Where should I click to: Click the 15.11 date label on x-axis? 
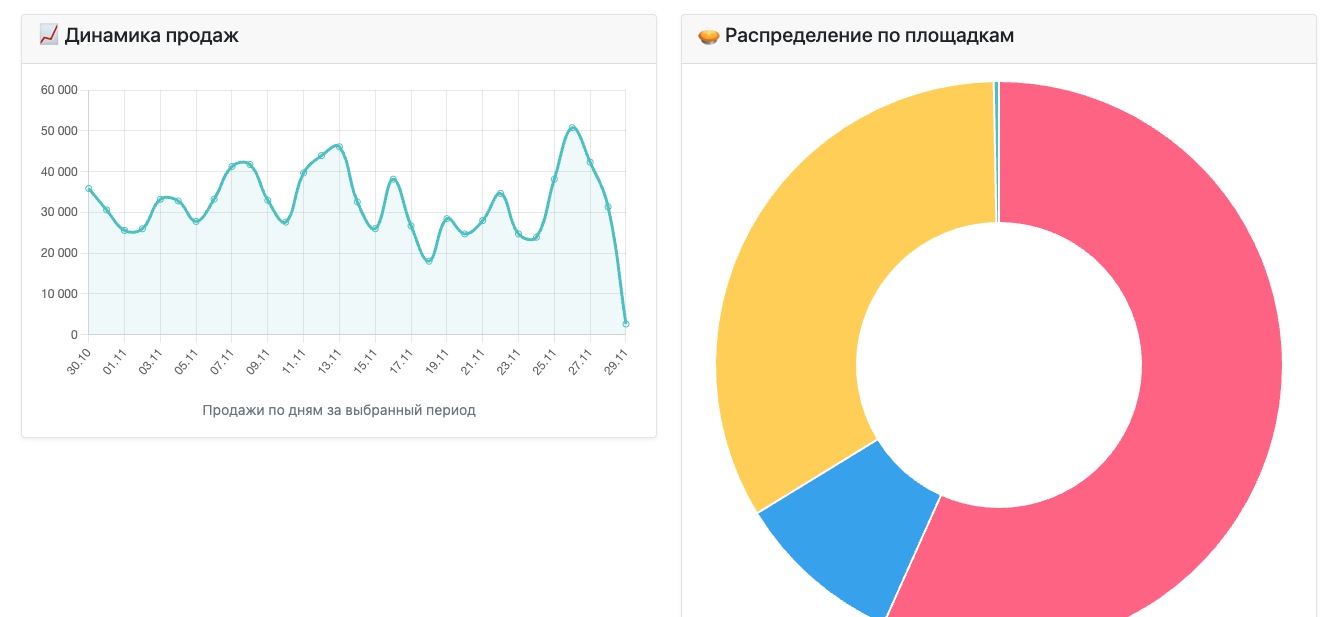coord(366,362)
